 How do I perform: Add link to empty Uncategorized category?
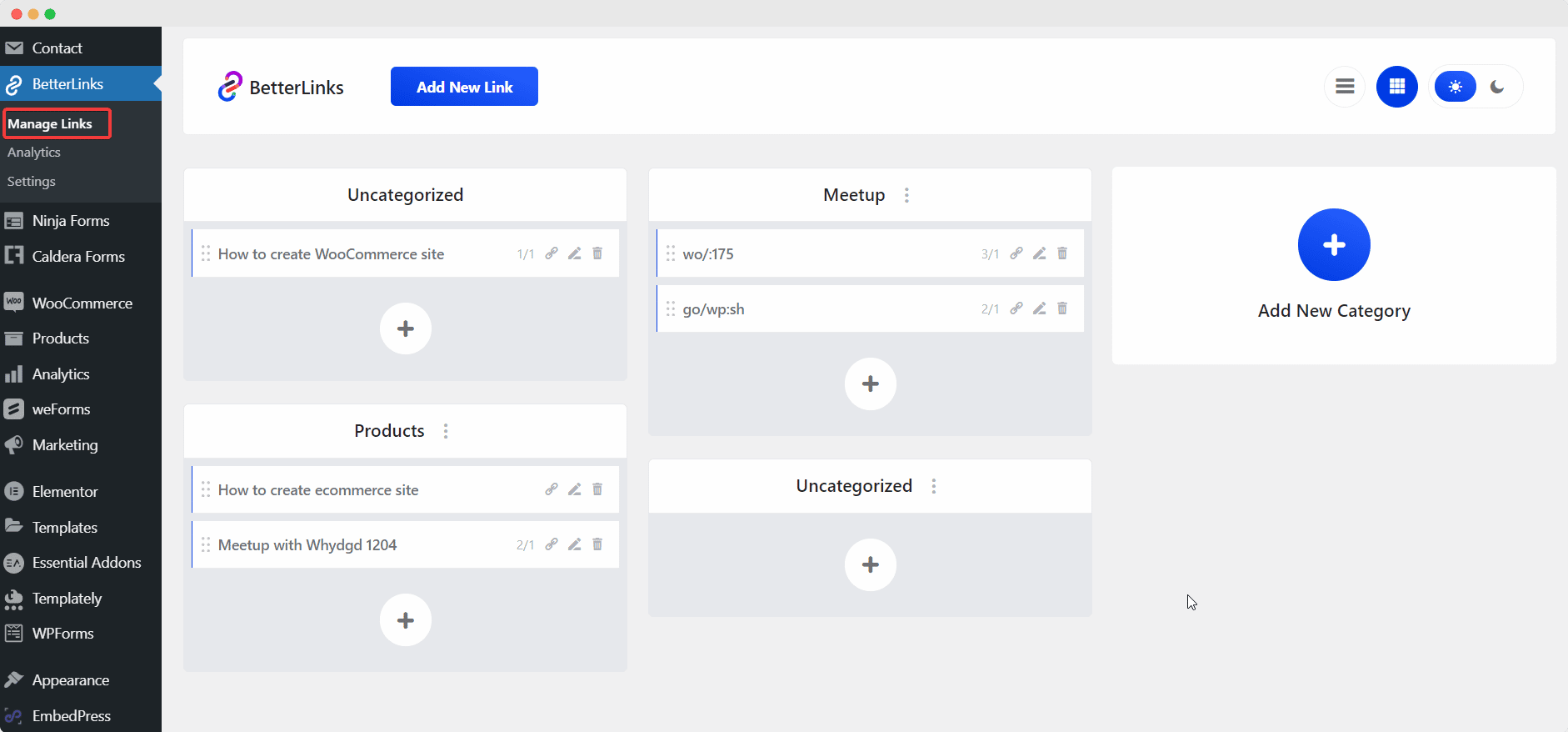[871, 564]
